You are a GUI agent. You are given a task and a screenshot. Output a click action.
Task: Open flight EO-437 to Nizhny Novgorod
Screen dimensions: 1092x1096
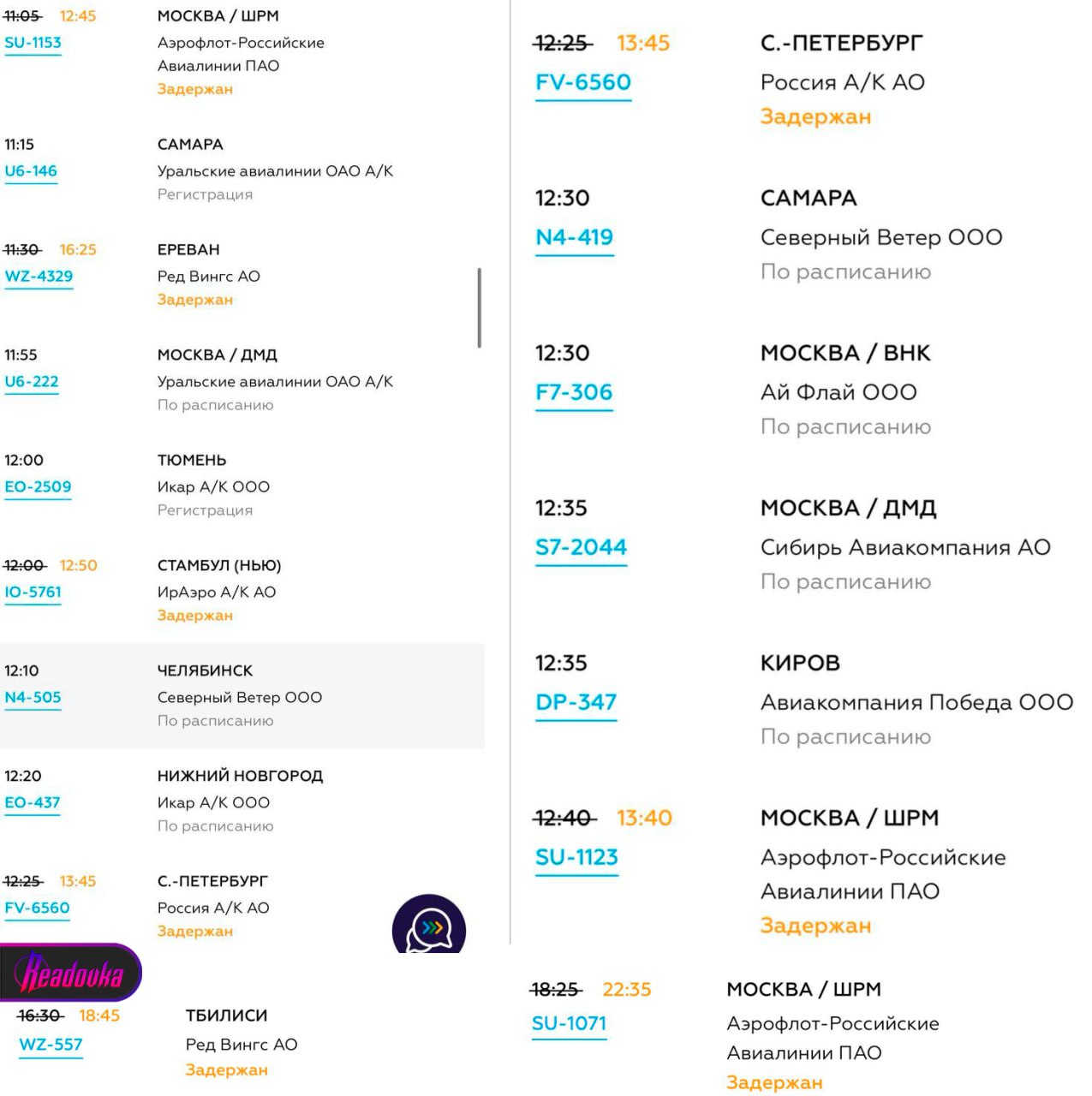33,802
